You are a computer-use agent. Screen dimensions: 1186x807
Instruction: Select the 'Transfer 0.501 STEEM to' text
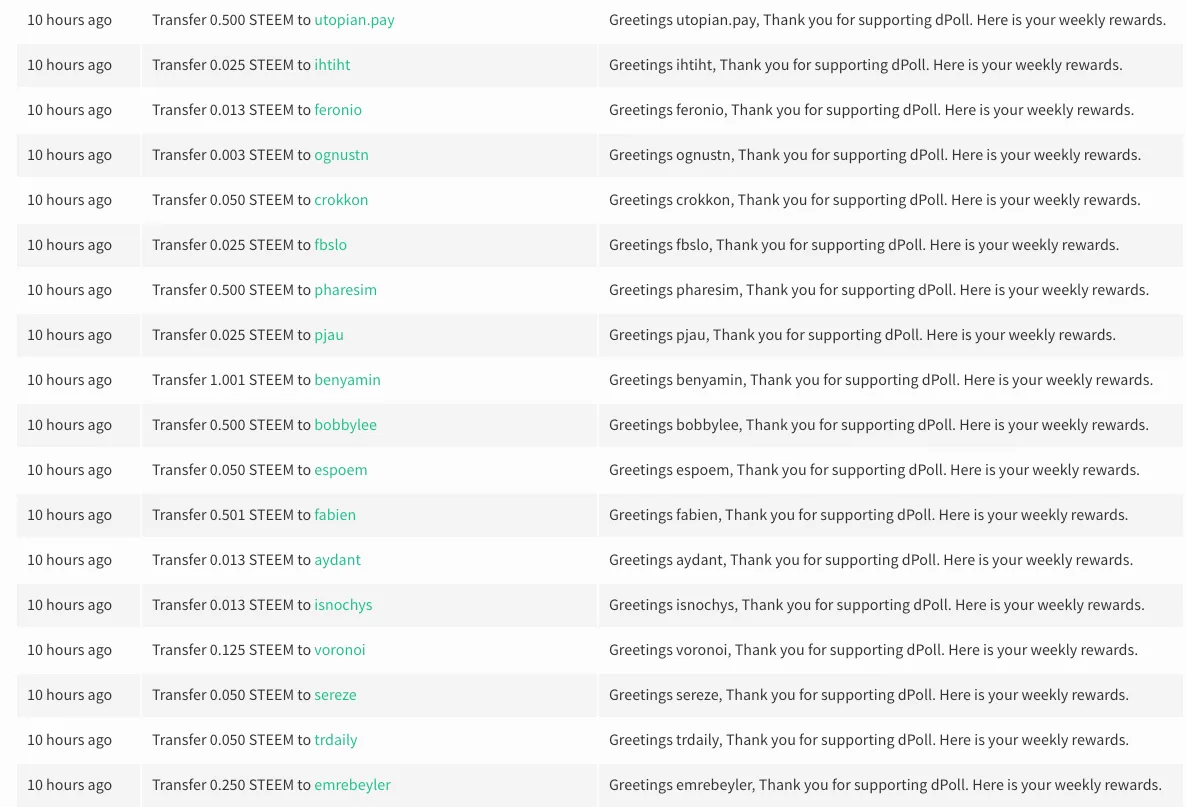click(x=231, y=515)
